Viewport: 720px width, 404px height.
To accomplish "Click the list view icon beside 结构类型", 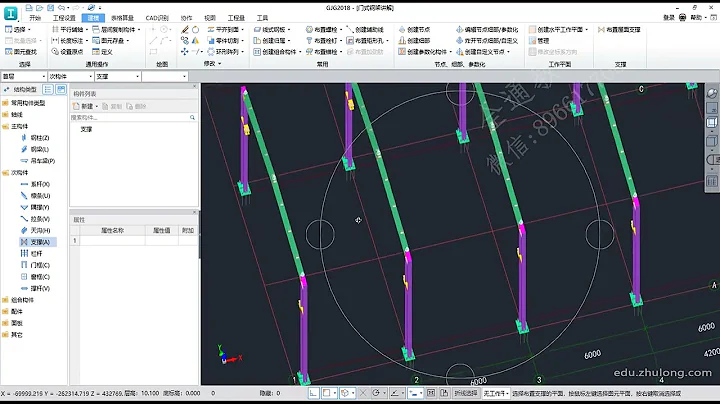I will [x=48, y=90].
